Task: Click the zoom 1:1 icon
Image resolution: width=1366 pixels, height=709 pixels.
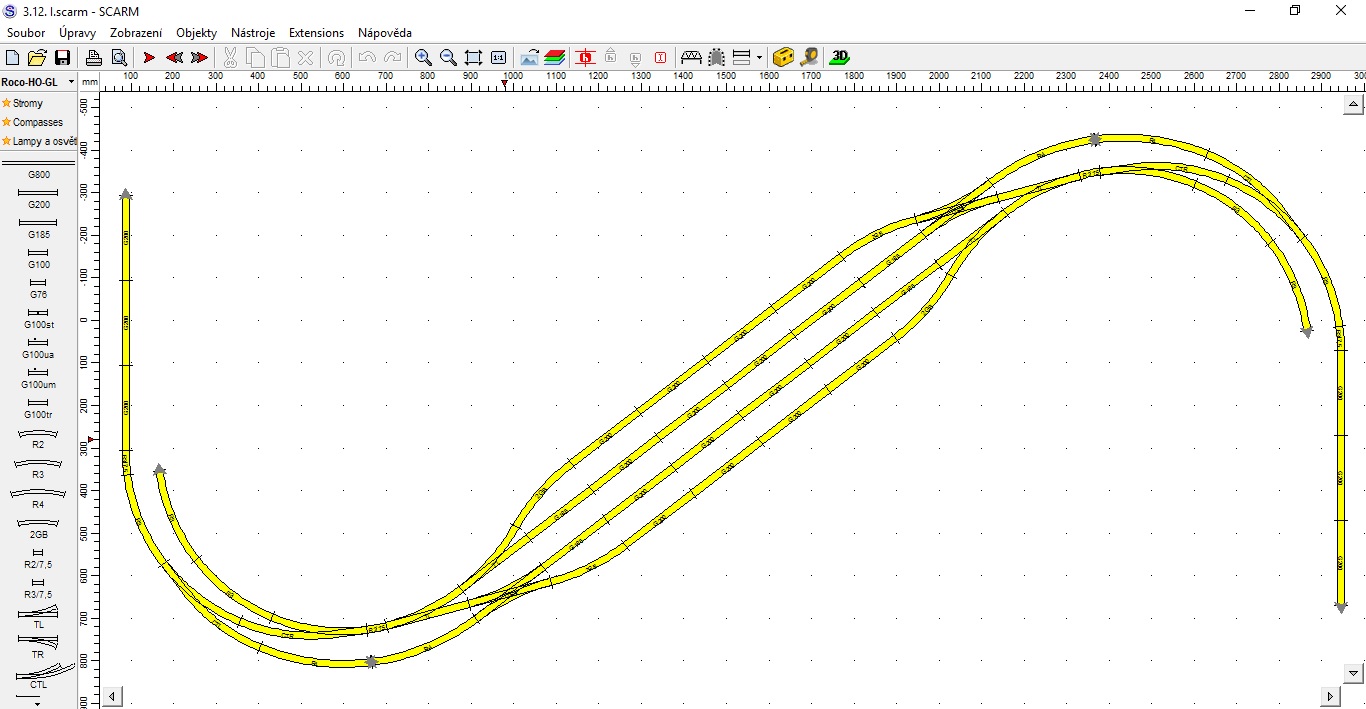Action: pos(498,58)
